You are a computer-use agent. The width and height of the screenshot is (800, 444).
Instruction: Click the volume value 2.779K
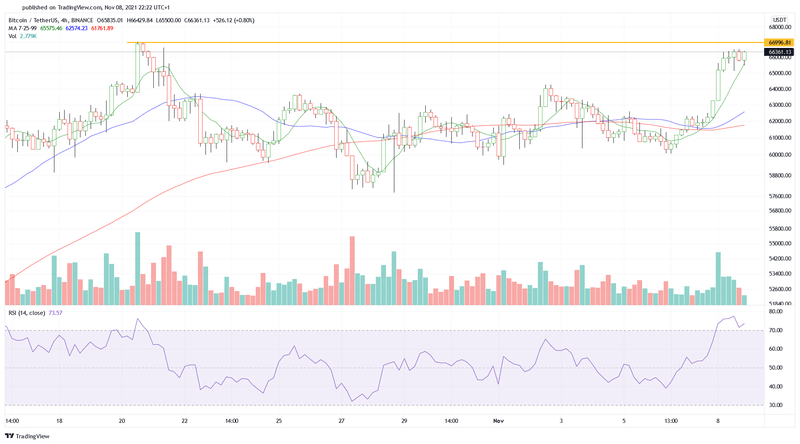(28, 36)
